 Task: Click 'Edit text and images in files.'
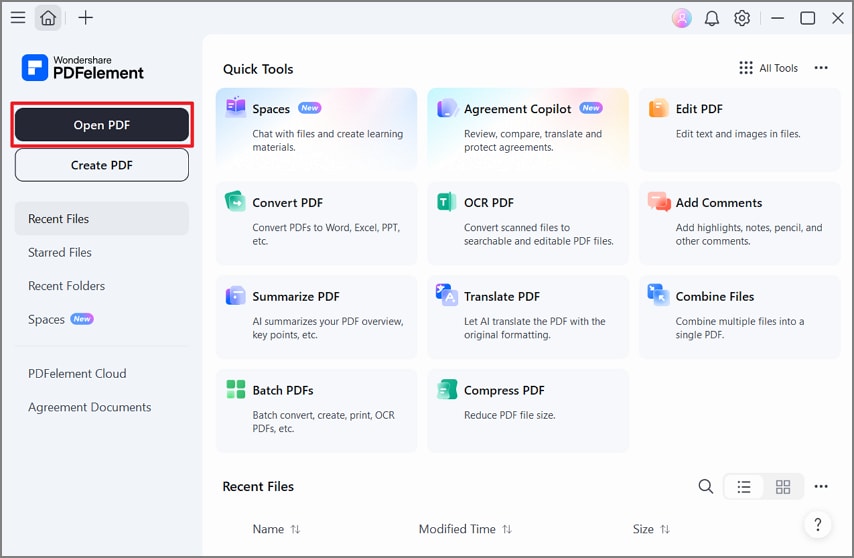click(x=738, y=134)
